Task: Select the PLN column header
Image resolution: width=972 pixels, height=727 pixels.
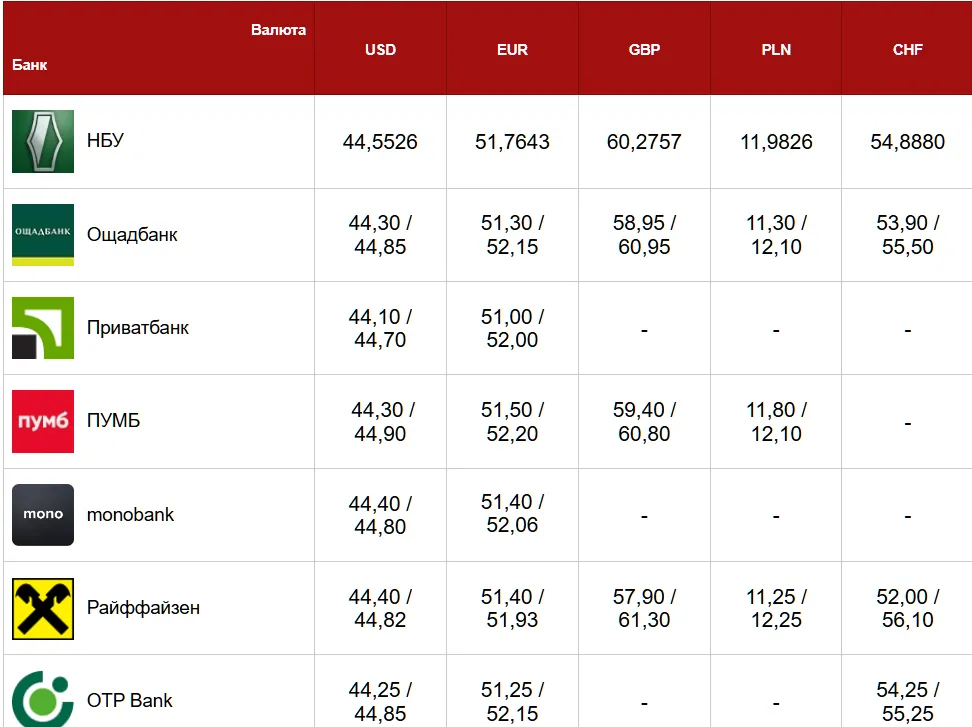Action: 776,50
